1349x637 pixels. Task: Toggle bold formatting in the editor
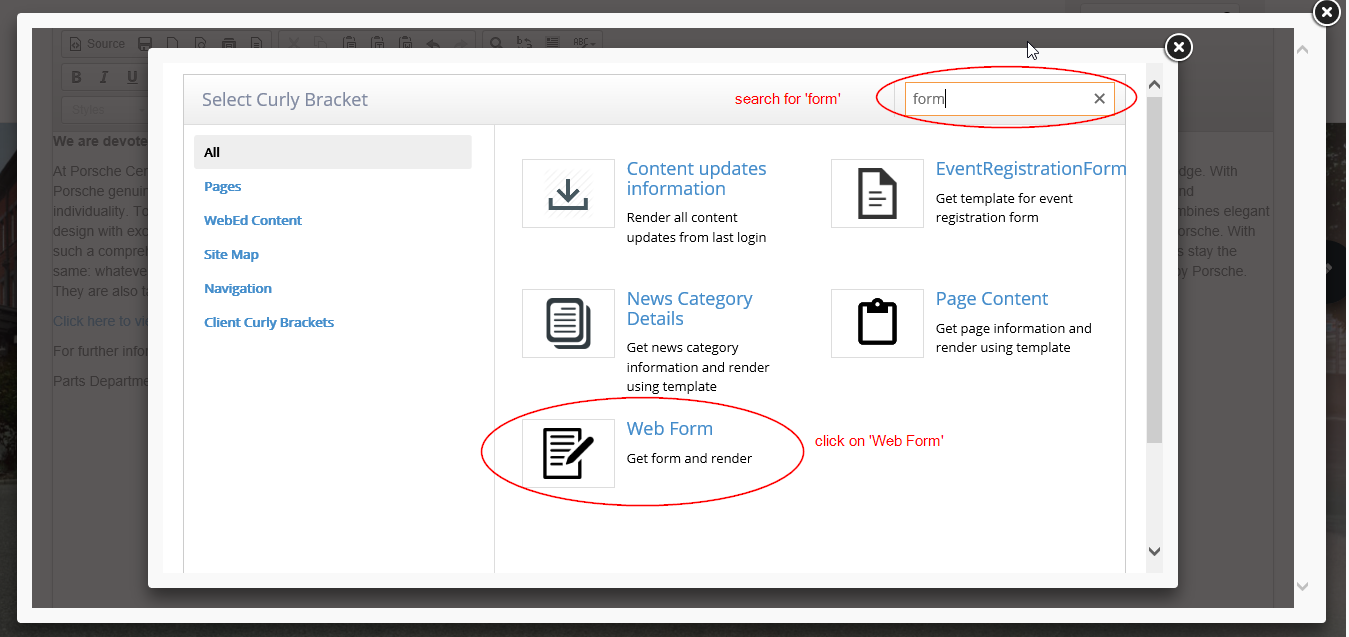pyautogui.click(x=75, y=76)
